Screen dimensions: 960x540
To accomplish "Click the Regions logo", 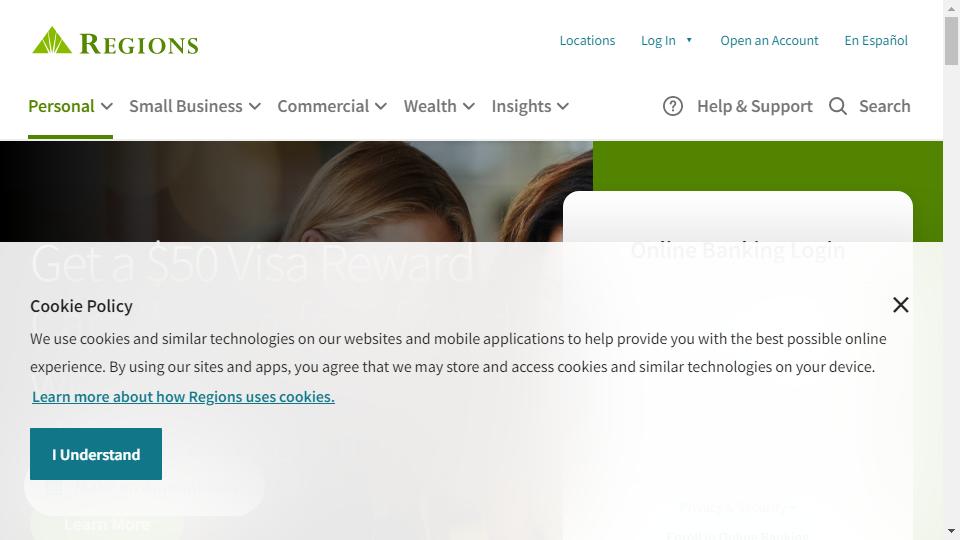I will (x=115, y=40).
